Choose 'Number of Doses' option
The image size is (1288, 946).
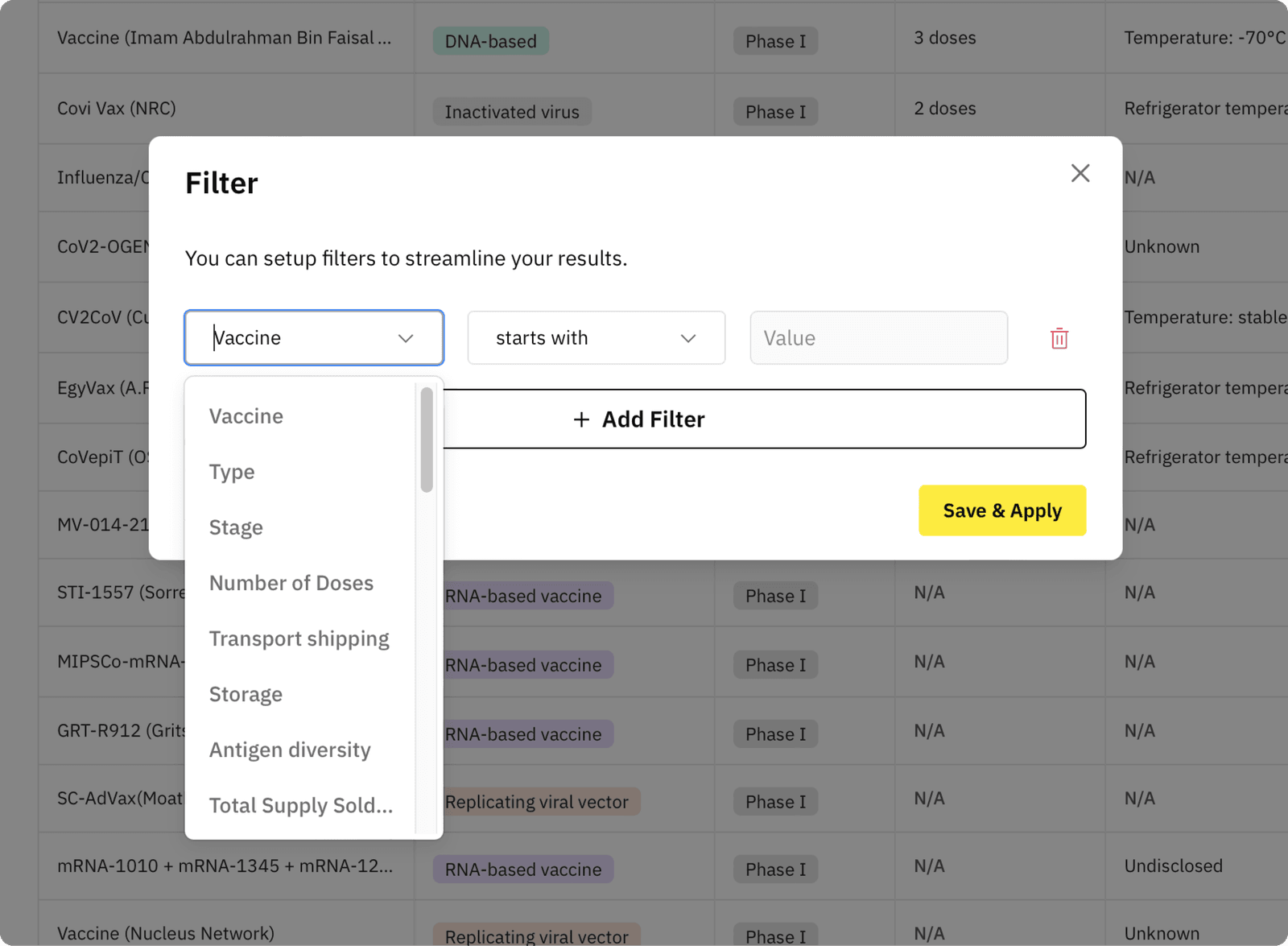291,583
